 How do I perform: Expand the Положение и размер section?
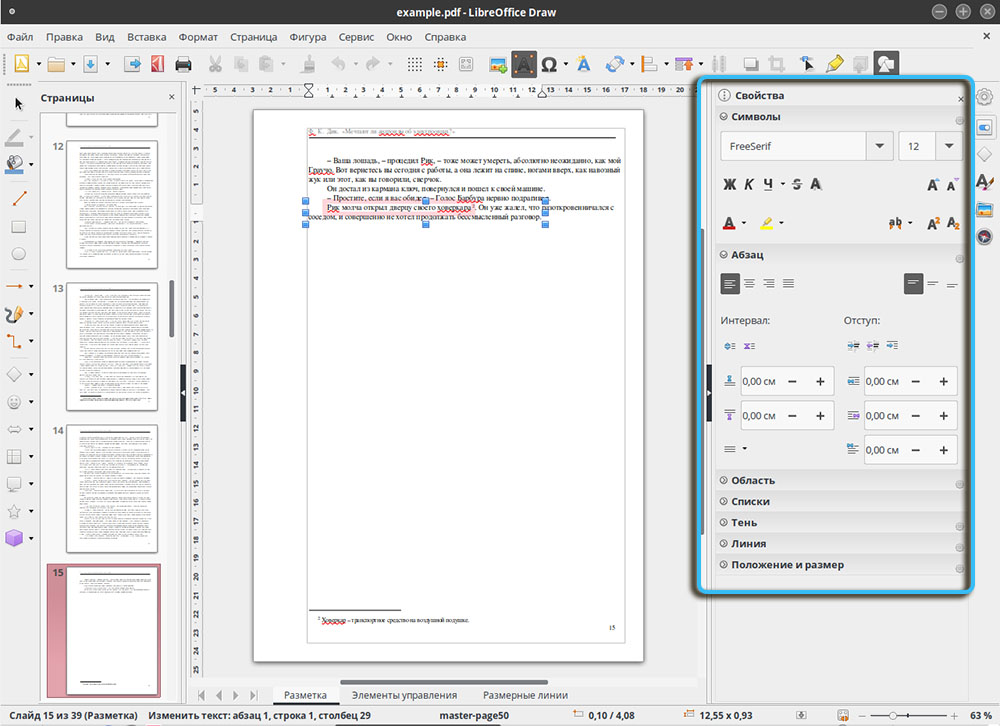pos(787,564)
